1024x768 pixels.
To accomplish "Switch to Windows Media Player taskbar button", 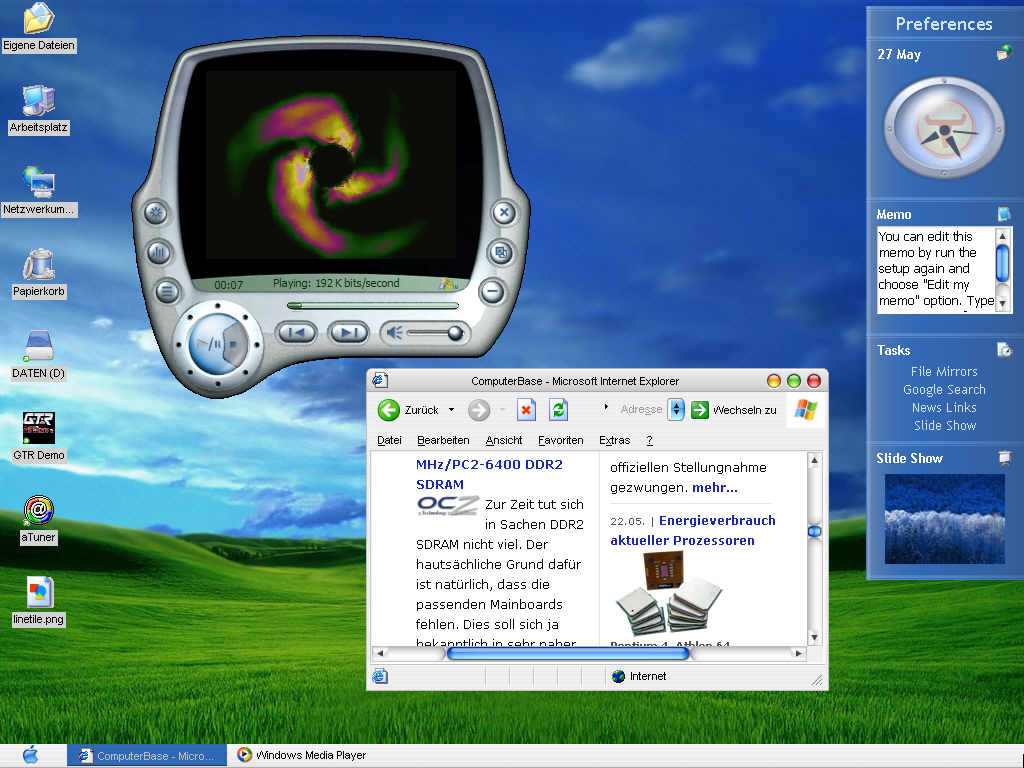I will point(302,756).
